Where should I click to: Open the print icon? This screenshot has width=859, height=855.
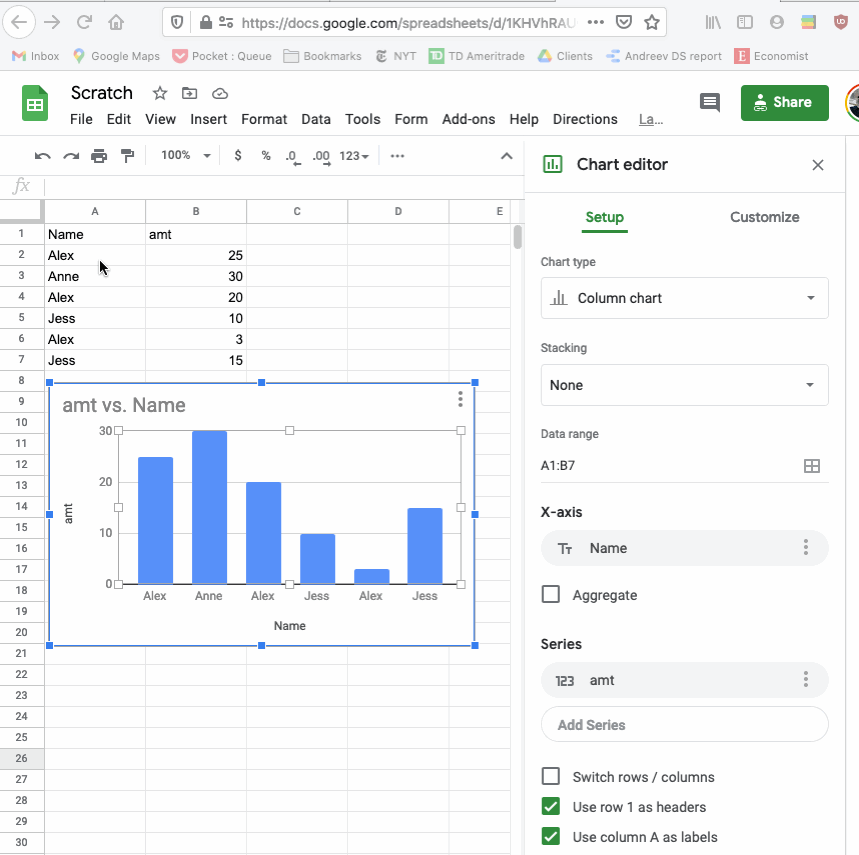99,156
